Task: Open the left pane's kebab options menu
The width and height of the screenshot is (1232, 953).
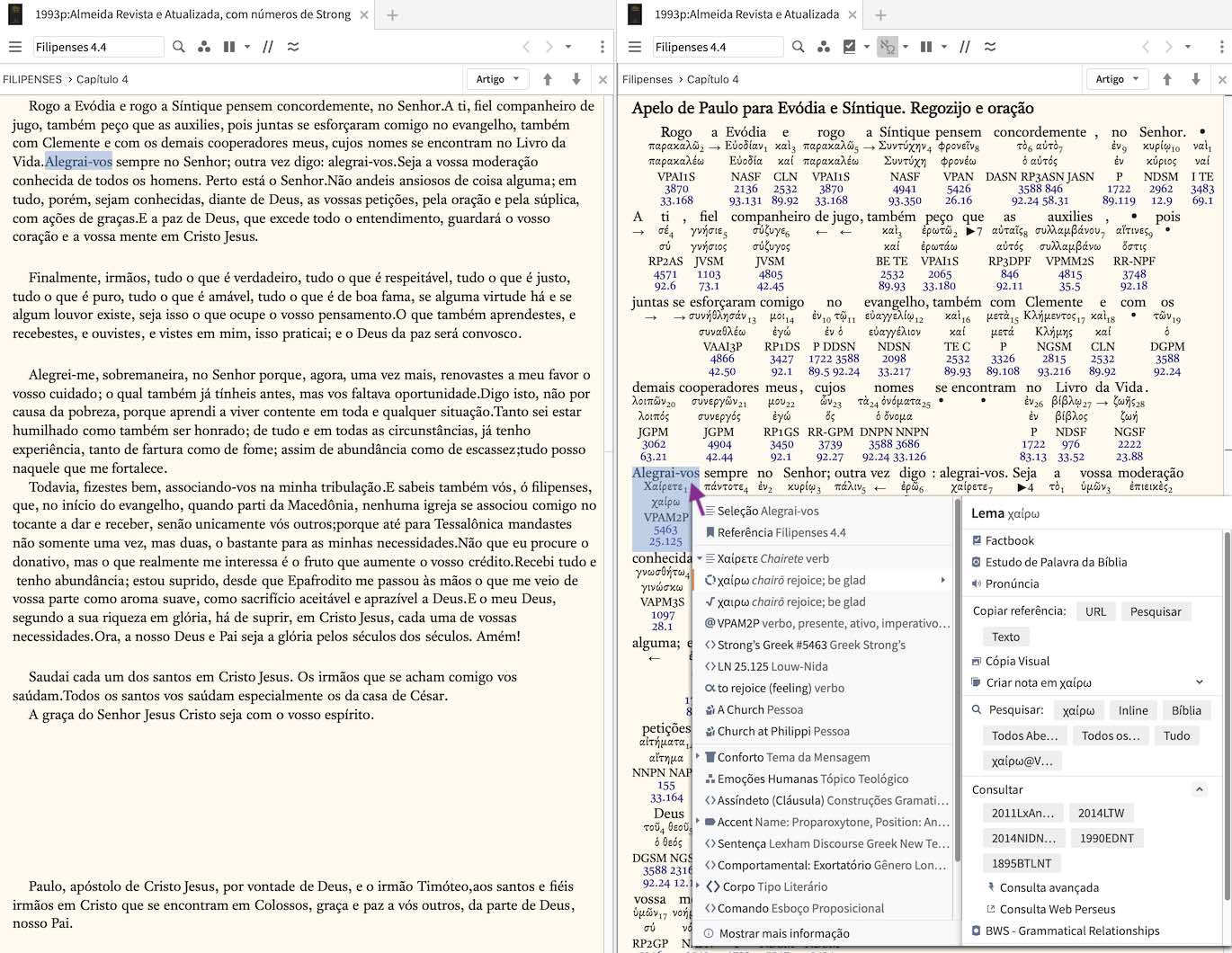Action: pos(602,47)
